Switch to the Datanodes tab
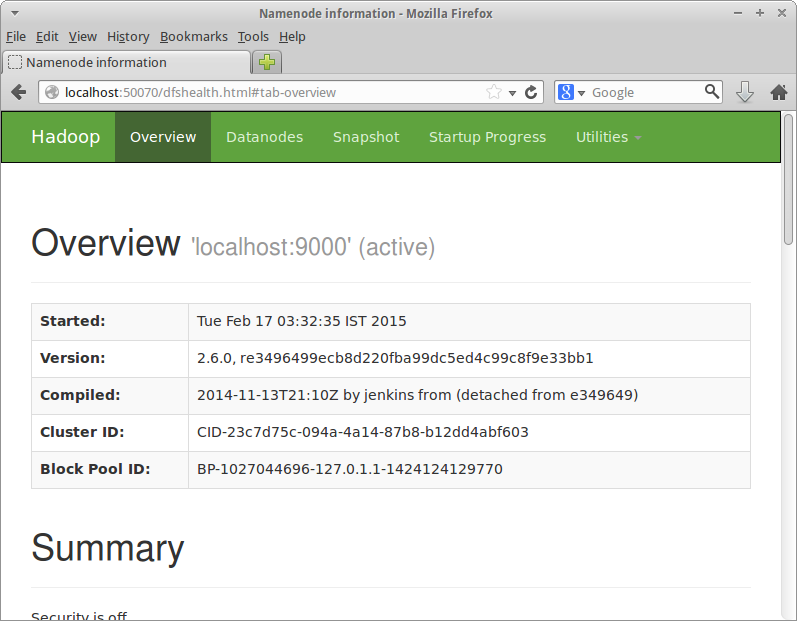This screenshot has height=621, width=797. pyautogui.click(x=264, y=137)
